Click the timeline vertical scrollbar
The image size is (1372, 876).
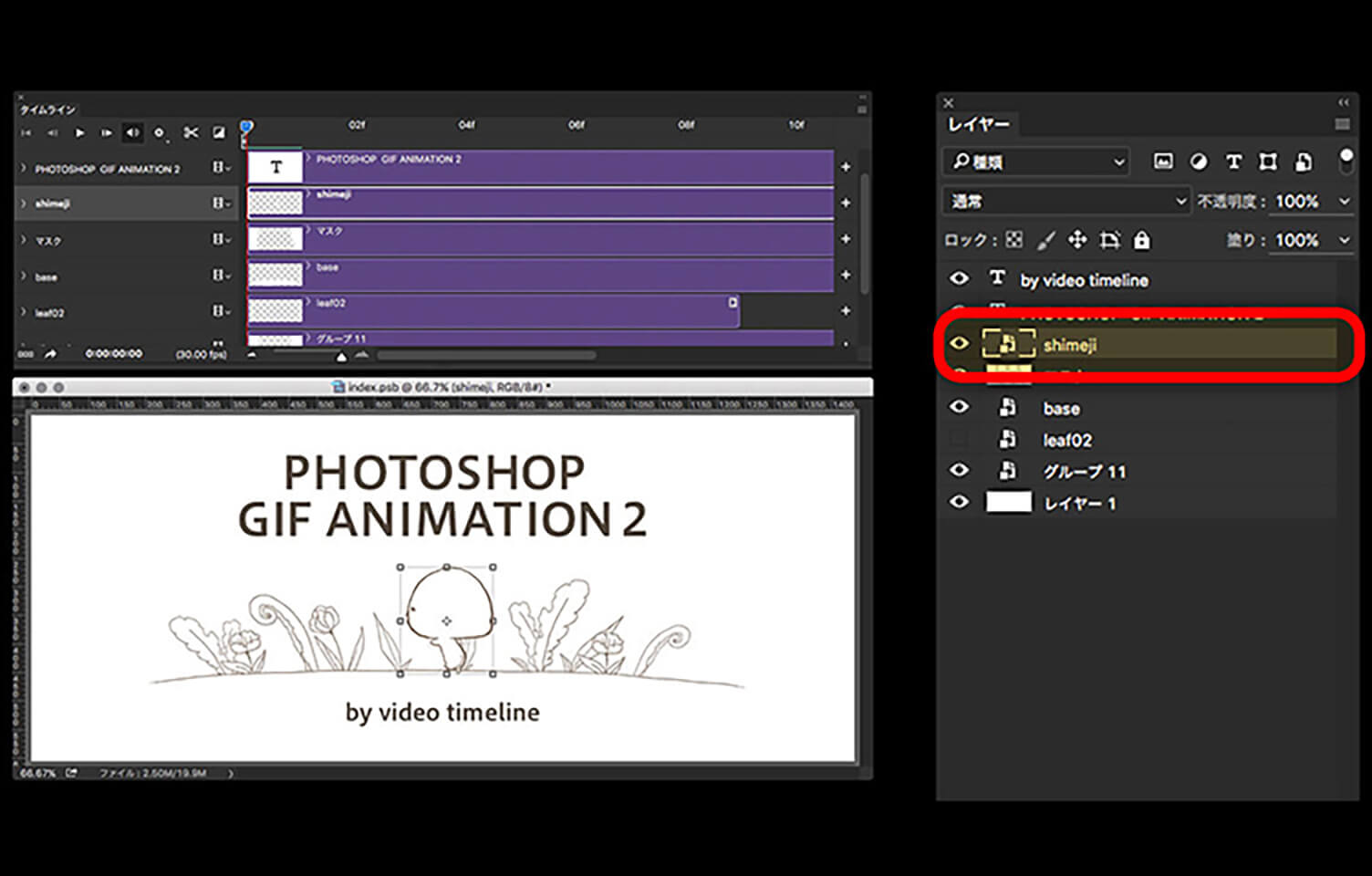[864, 234]
